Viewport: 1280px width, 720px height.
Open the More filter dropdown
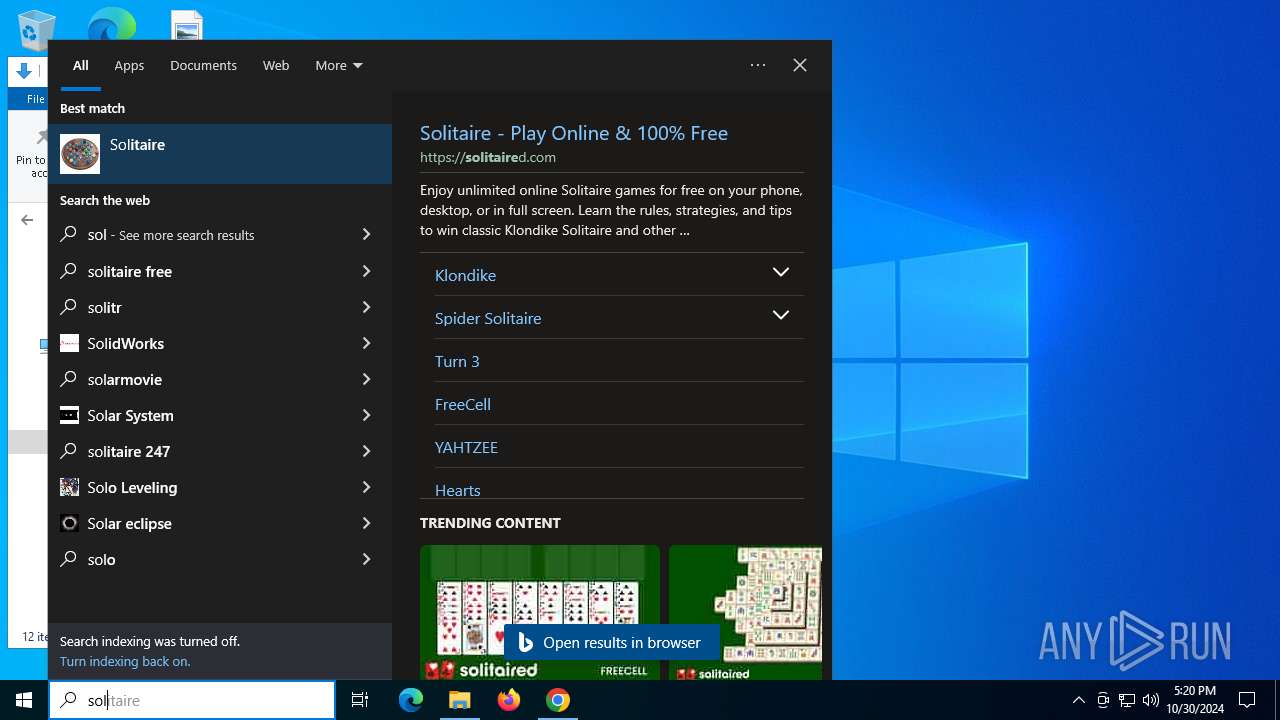(x=339, y=65)
